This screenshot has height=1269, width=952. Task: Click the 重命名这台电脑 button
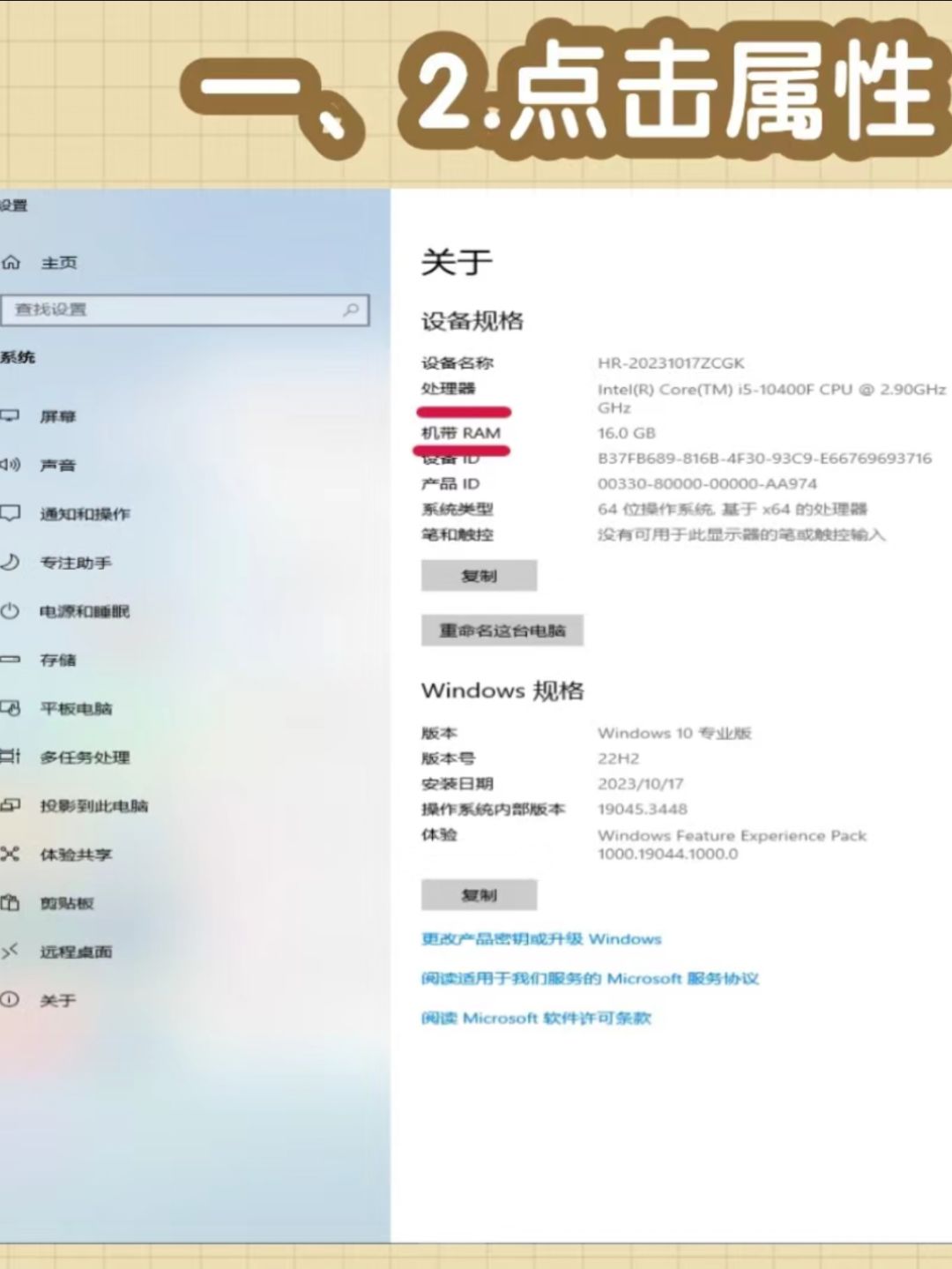(502, 631)
